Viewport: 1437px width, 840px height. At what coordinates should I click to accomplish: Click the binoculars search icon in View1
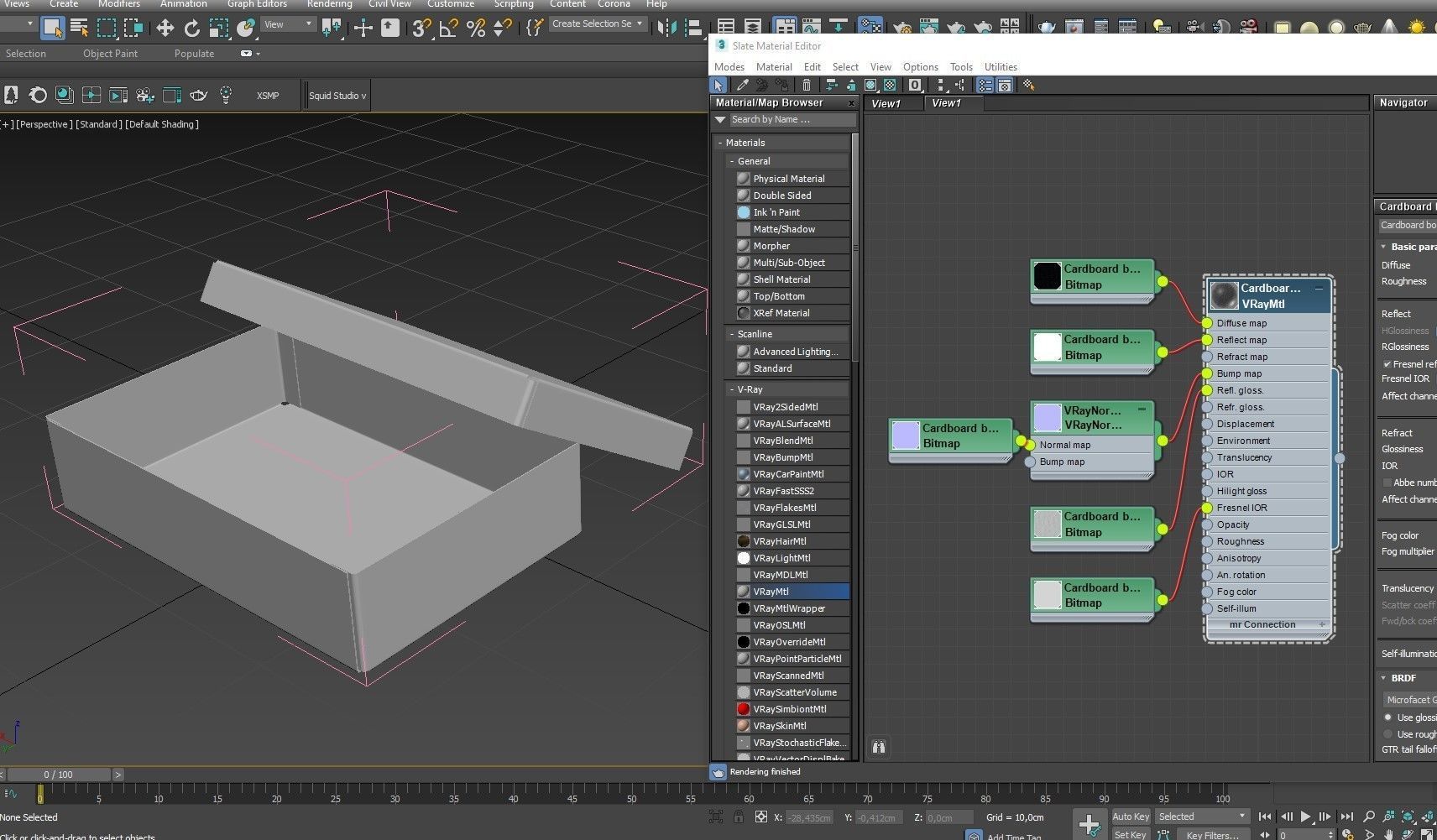[879, 747]
